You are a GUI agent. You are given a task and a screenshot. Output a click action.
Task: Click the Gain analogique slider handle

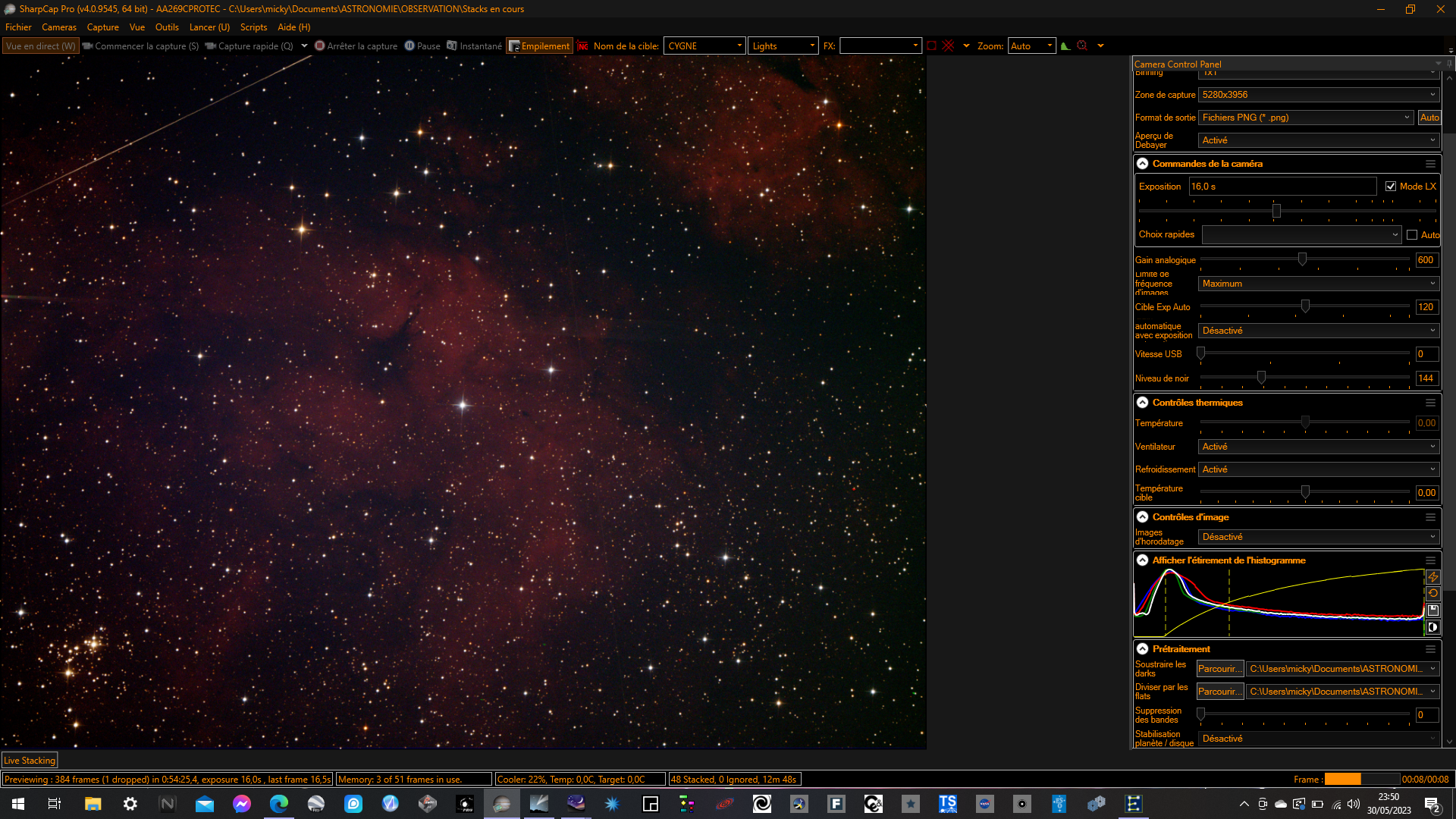pos(1302,259)
